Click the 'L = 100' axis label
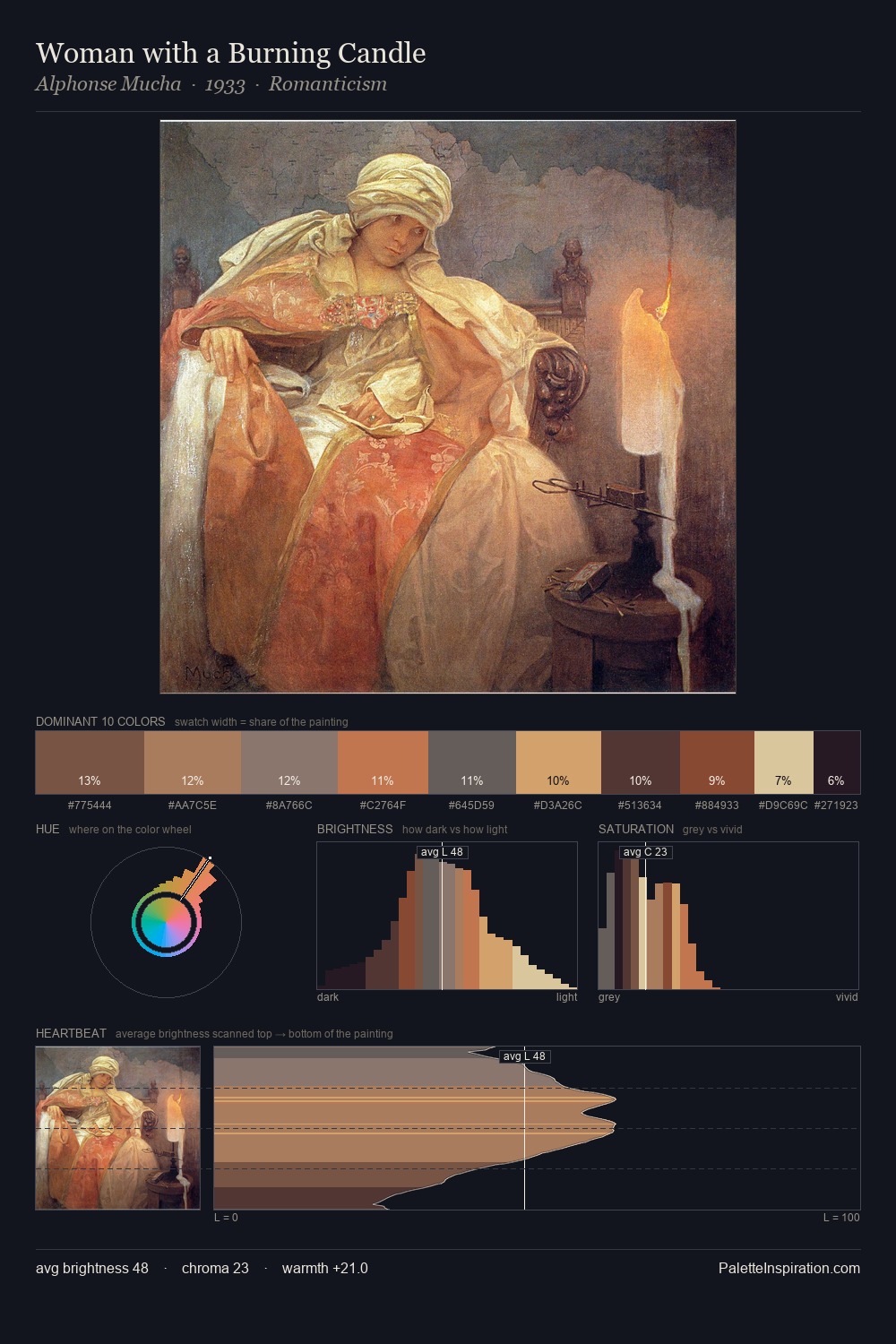Image resolution: width=896 pixels, height=1344 pixels. (841, 1218)
